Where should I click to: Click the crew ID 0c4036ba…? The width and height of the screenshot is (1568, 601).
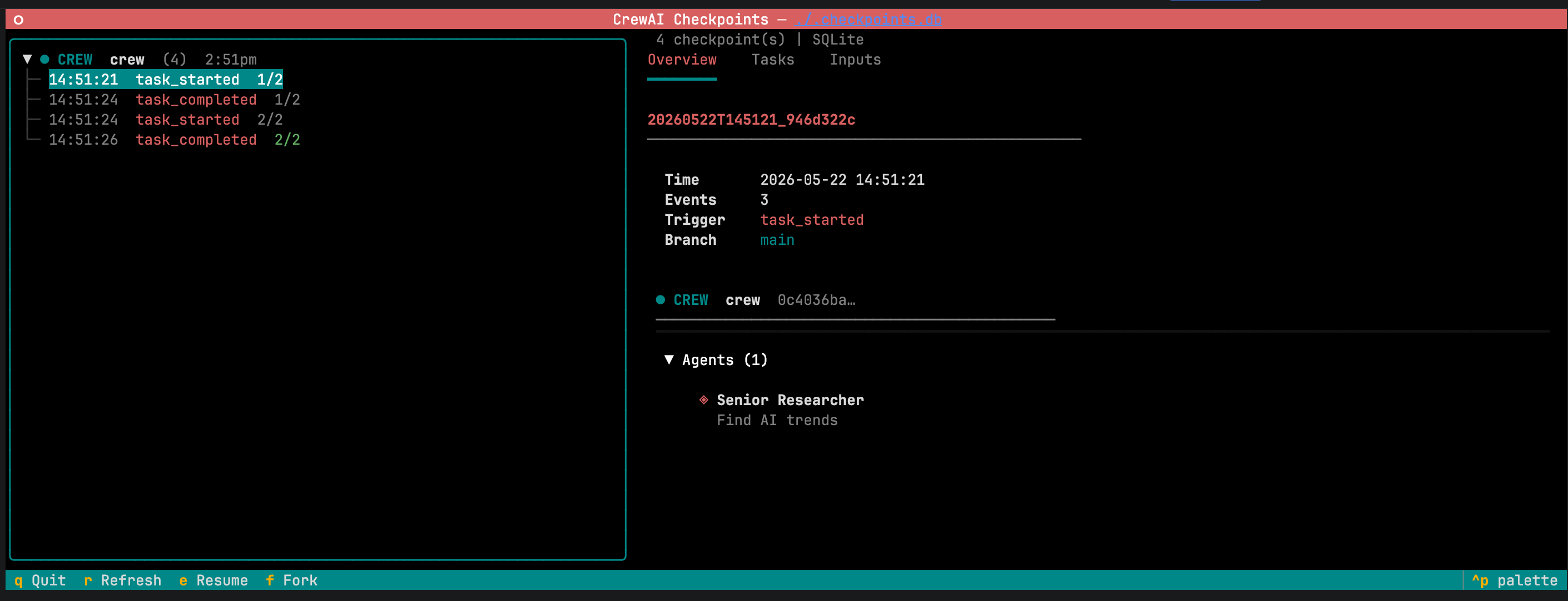816,300
